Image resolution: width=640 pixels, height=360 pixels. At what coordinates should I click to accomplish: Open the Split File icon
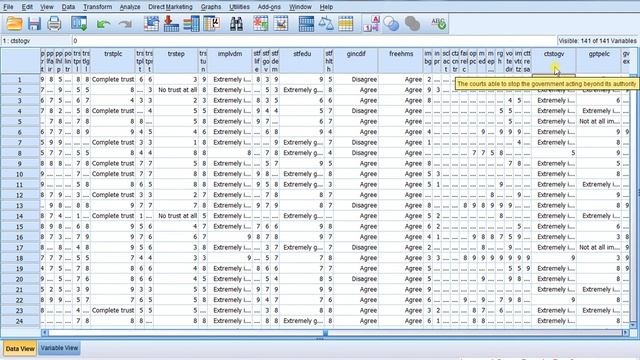[306, 24]
